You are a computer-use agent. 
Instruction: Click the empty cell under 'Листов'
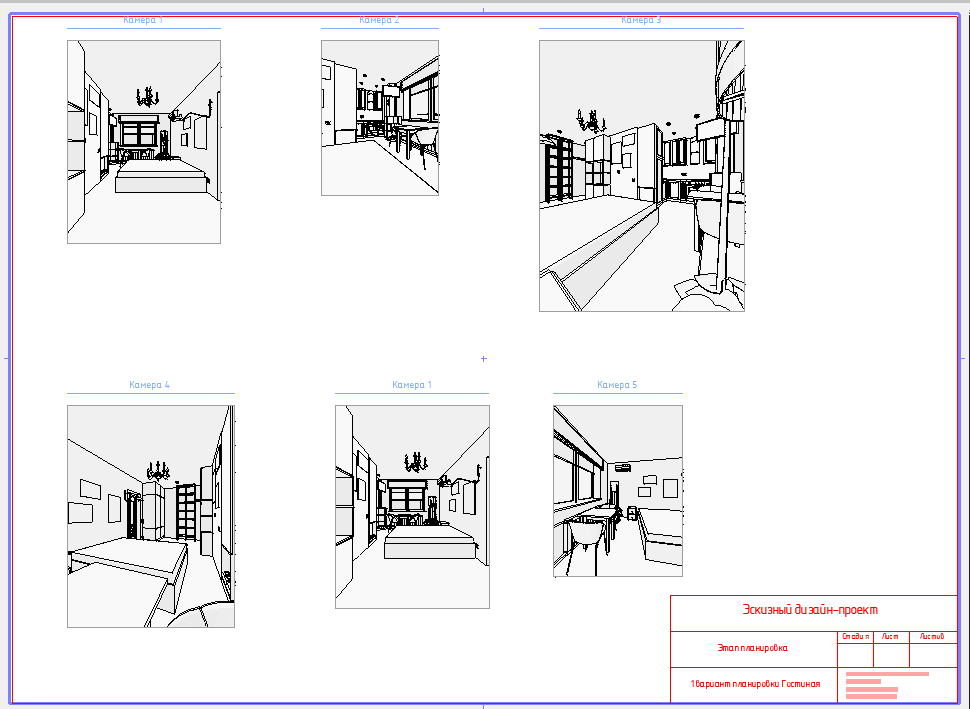coord(933,655)
